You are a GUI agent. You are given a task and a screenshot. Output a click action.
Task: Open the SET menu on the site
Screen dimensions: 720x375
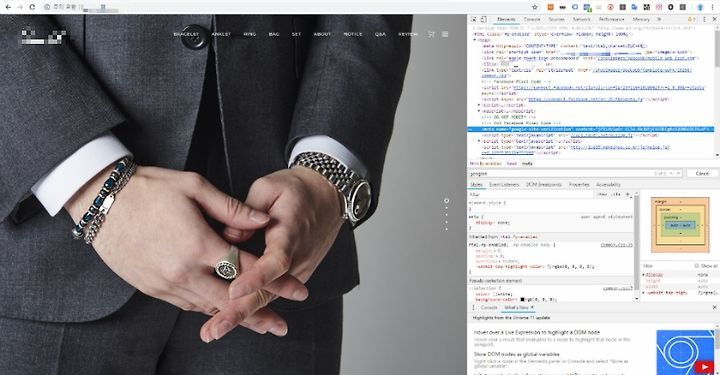[297, 34]
